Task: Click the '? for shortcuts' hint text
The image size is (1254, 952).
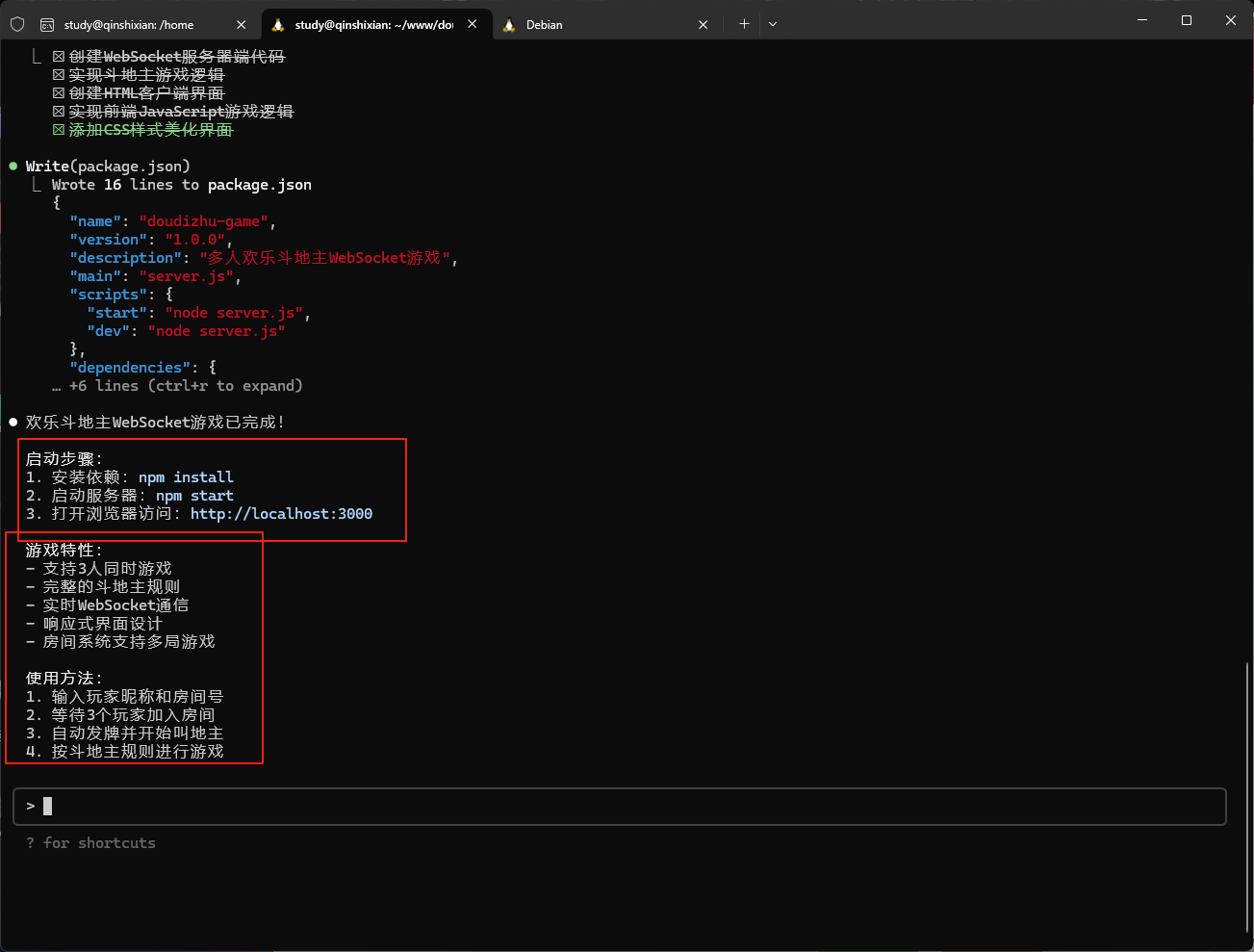Action: tap(91, 842)
